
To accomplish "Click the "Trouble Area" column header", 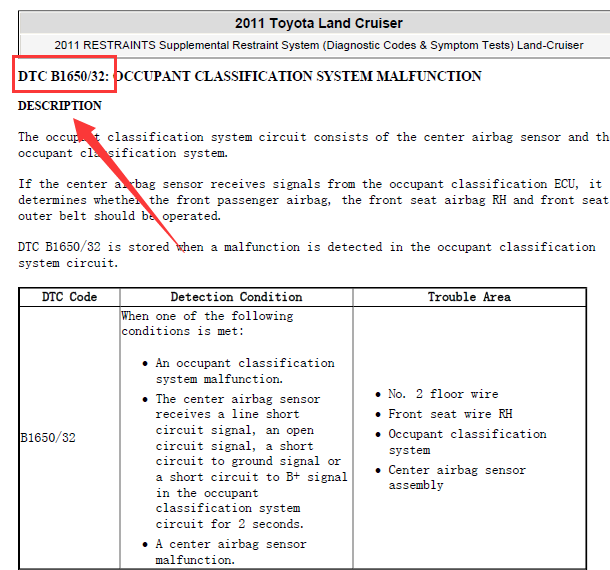I will coord(469,297).
